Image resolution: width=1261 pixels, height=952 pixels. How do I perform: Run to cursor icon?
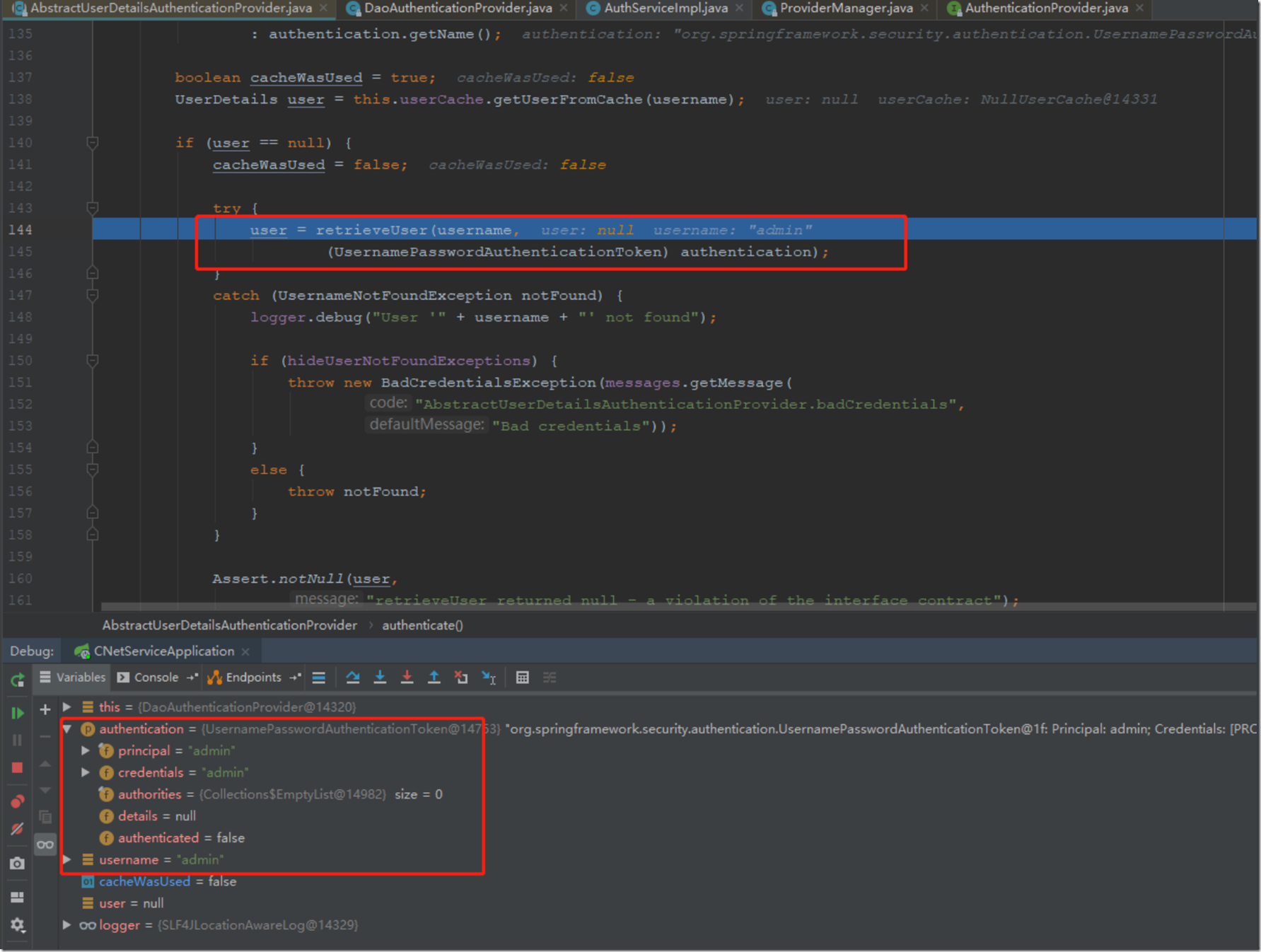[489, 678]
